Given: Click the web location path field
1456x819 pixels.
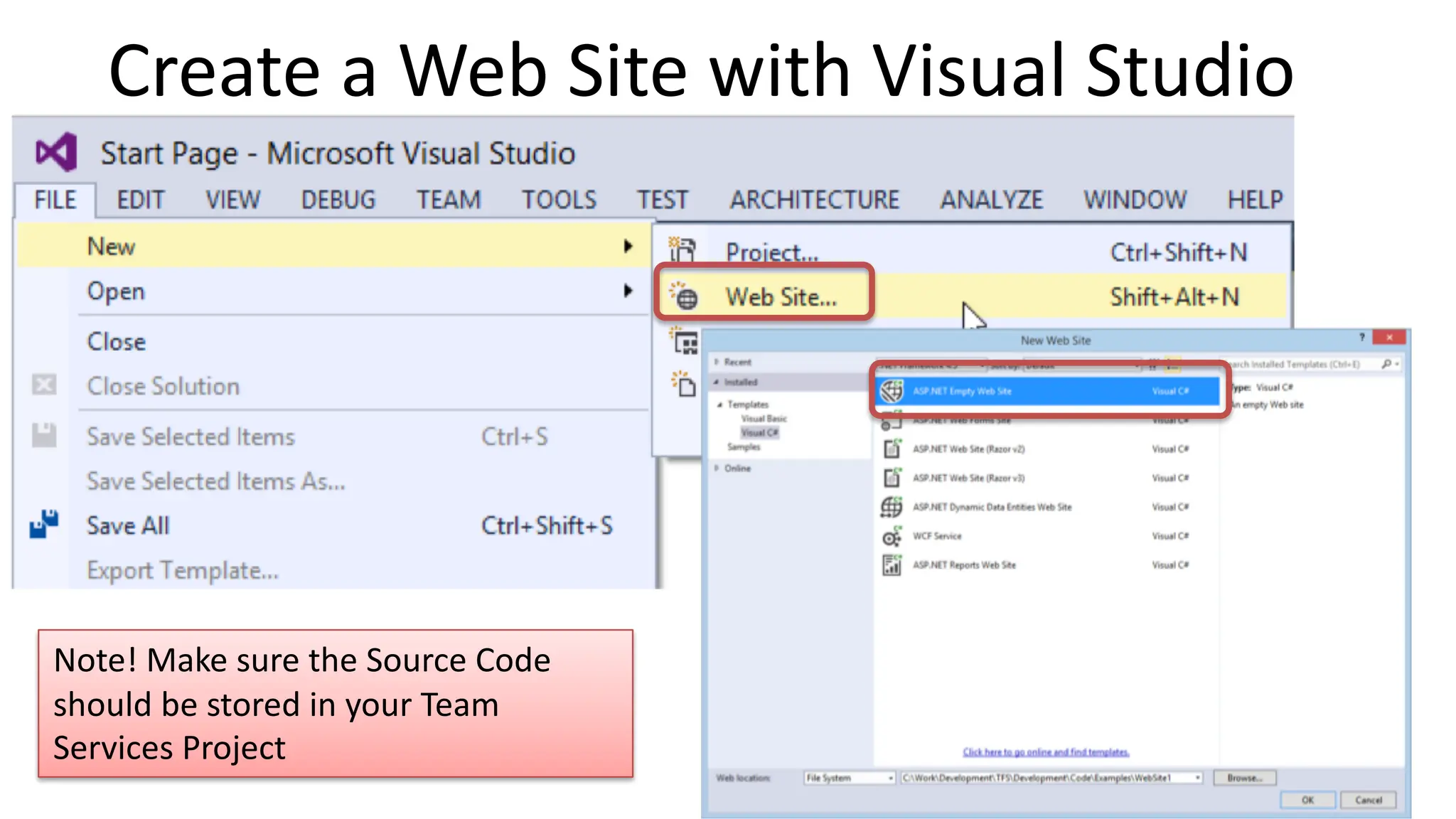Looking at the screenshot, I should [x=1052, y=778].
